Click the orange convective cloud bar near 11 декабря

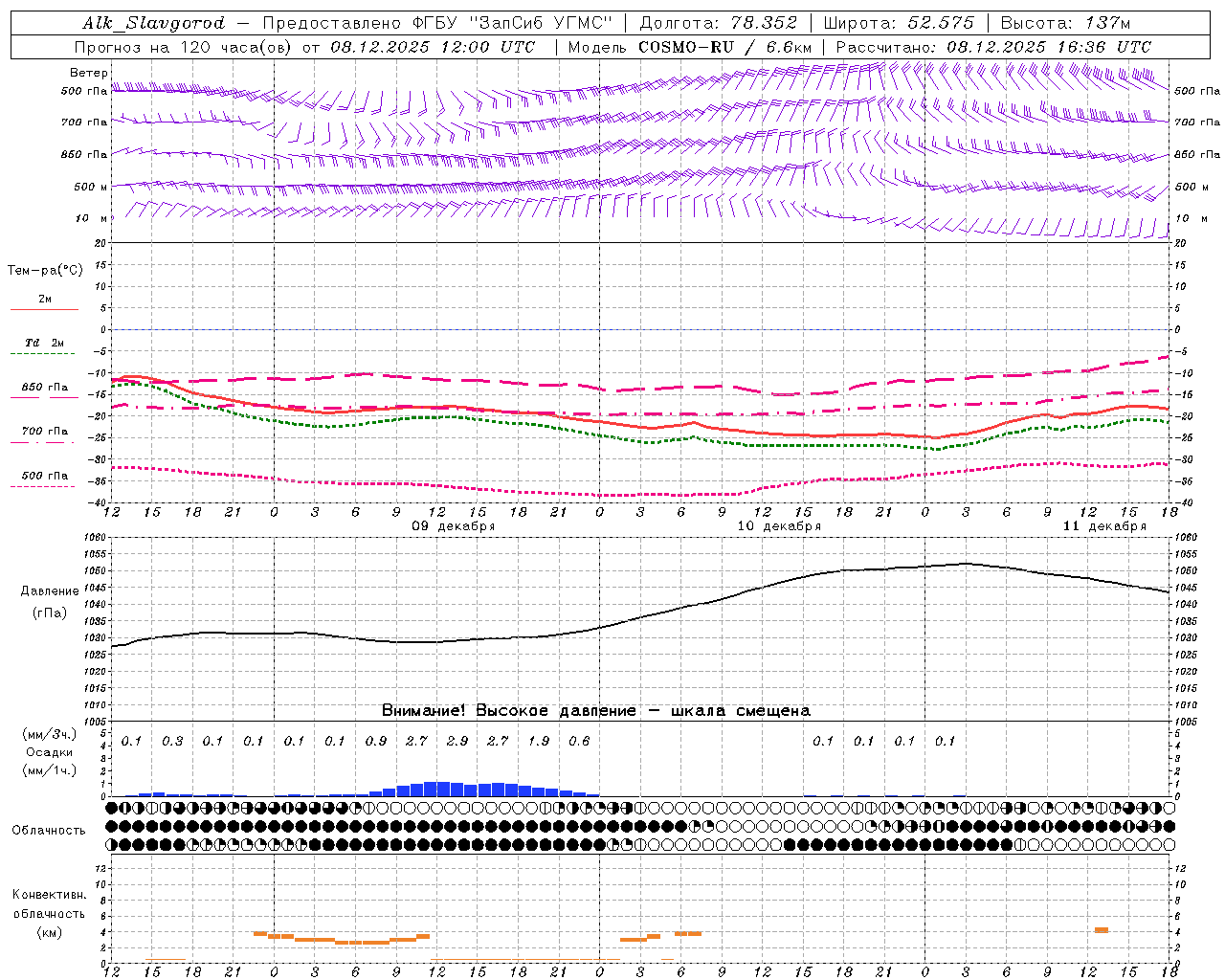(x=1102, y=930)
